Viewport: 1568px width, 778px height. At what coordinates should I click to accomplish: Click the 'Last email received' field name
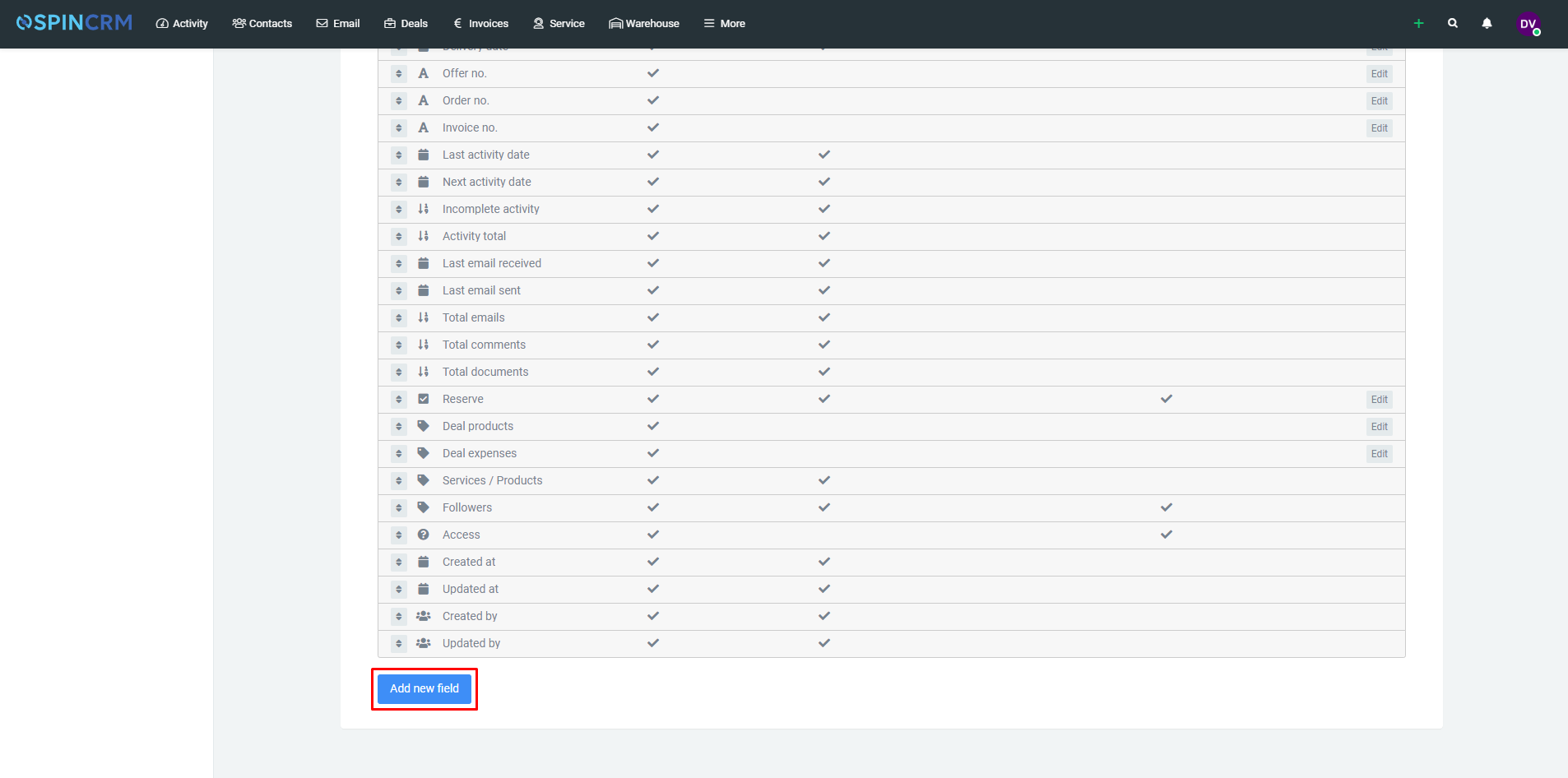pos(492,263)
